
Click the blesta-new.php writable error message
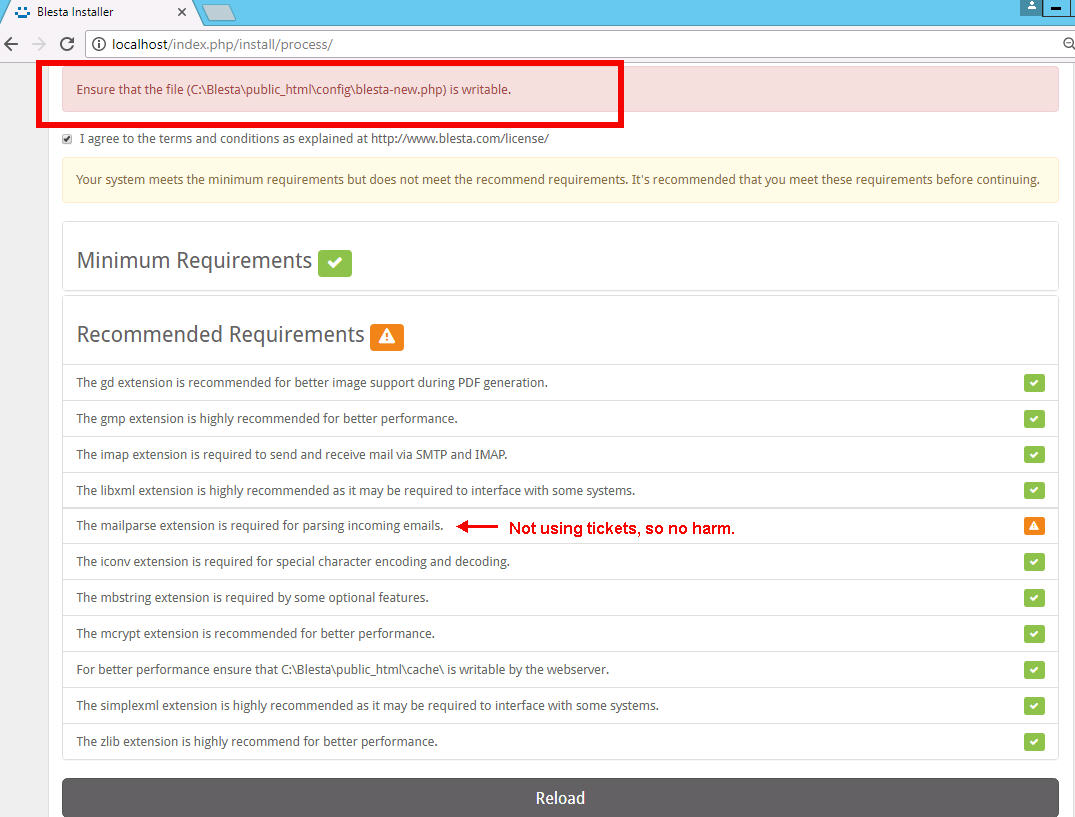[293, 90]
